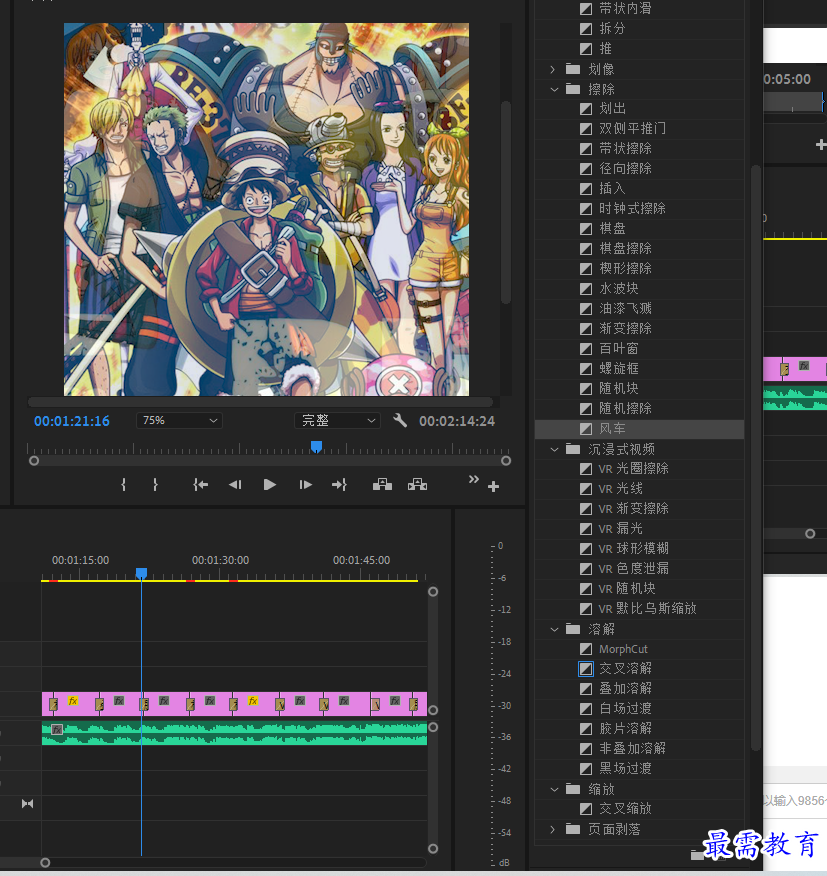Click the 交叉溶解 transition icon
Image resolution: width=827 pixels, height=876 pixels.
(x=586, y=669)
